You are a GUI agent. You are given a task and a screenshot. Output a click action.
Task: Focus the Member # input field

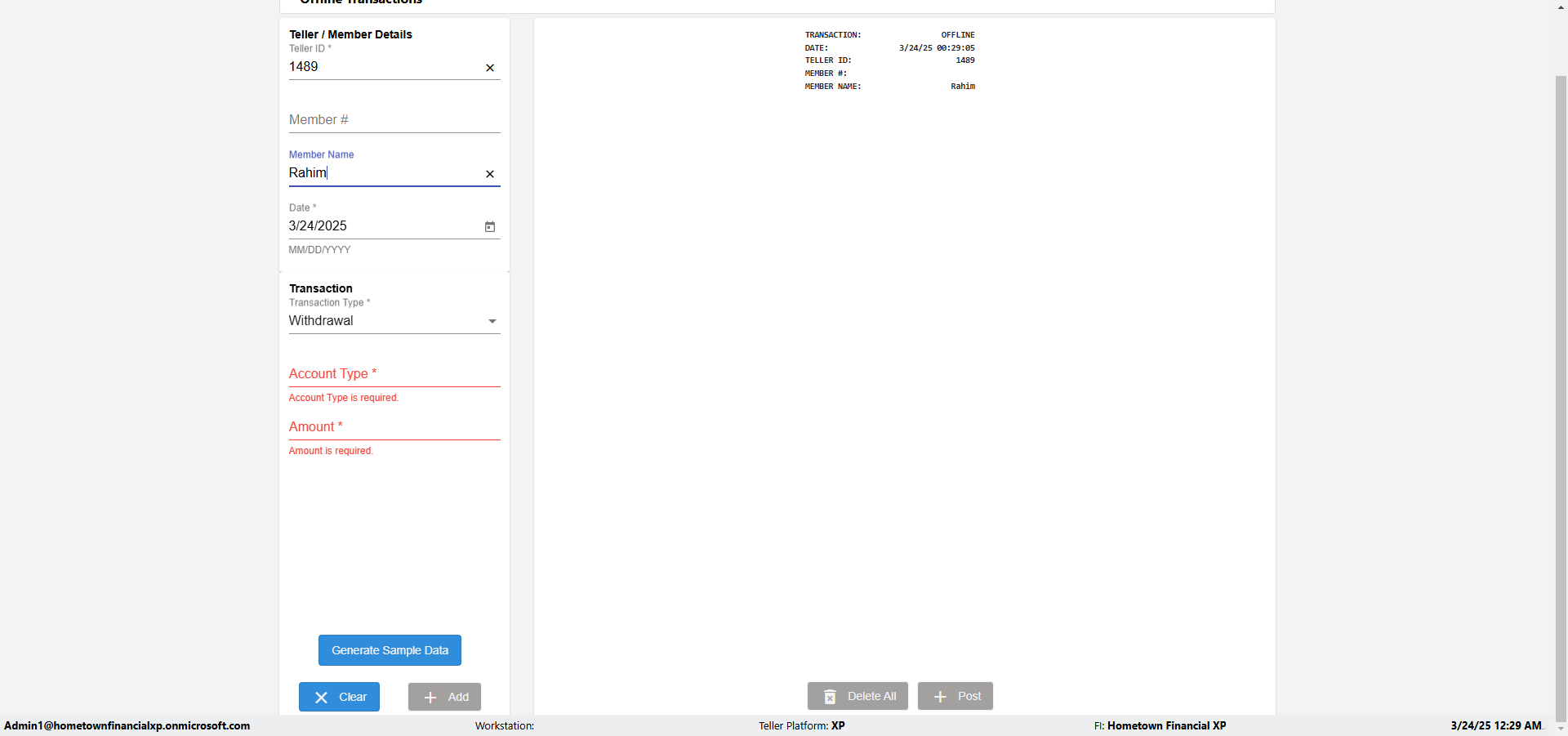coord(394,120)
